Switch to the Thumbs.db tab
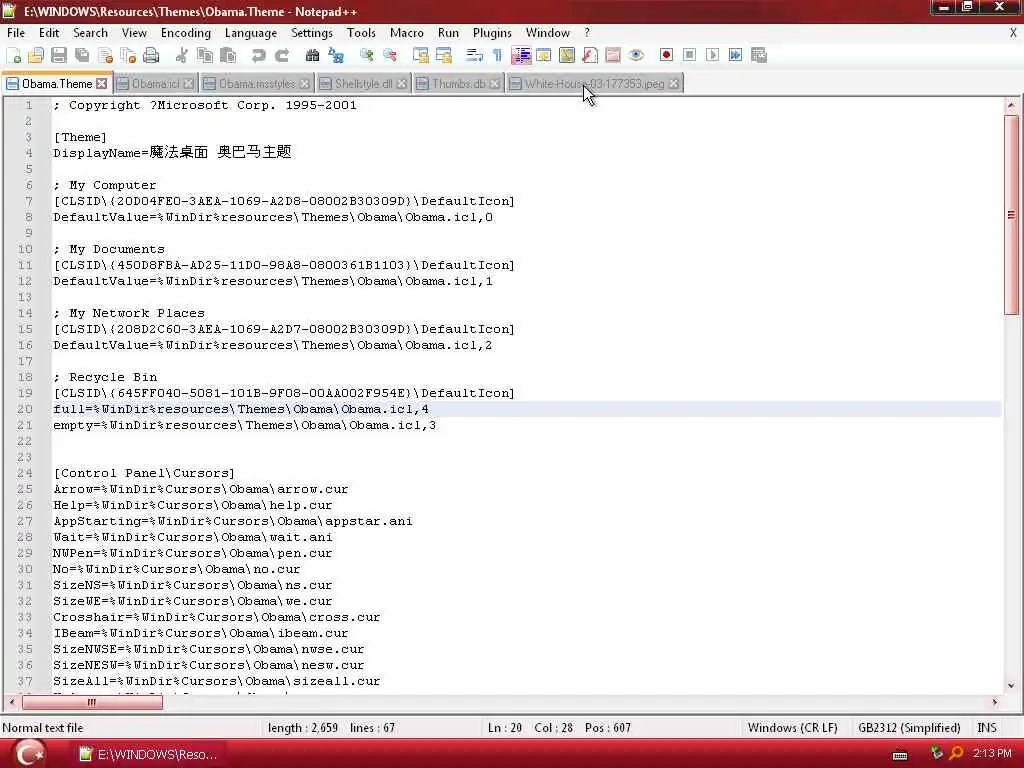This screenshot has width=1024, height=768. click(458, 84)
